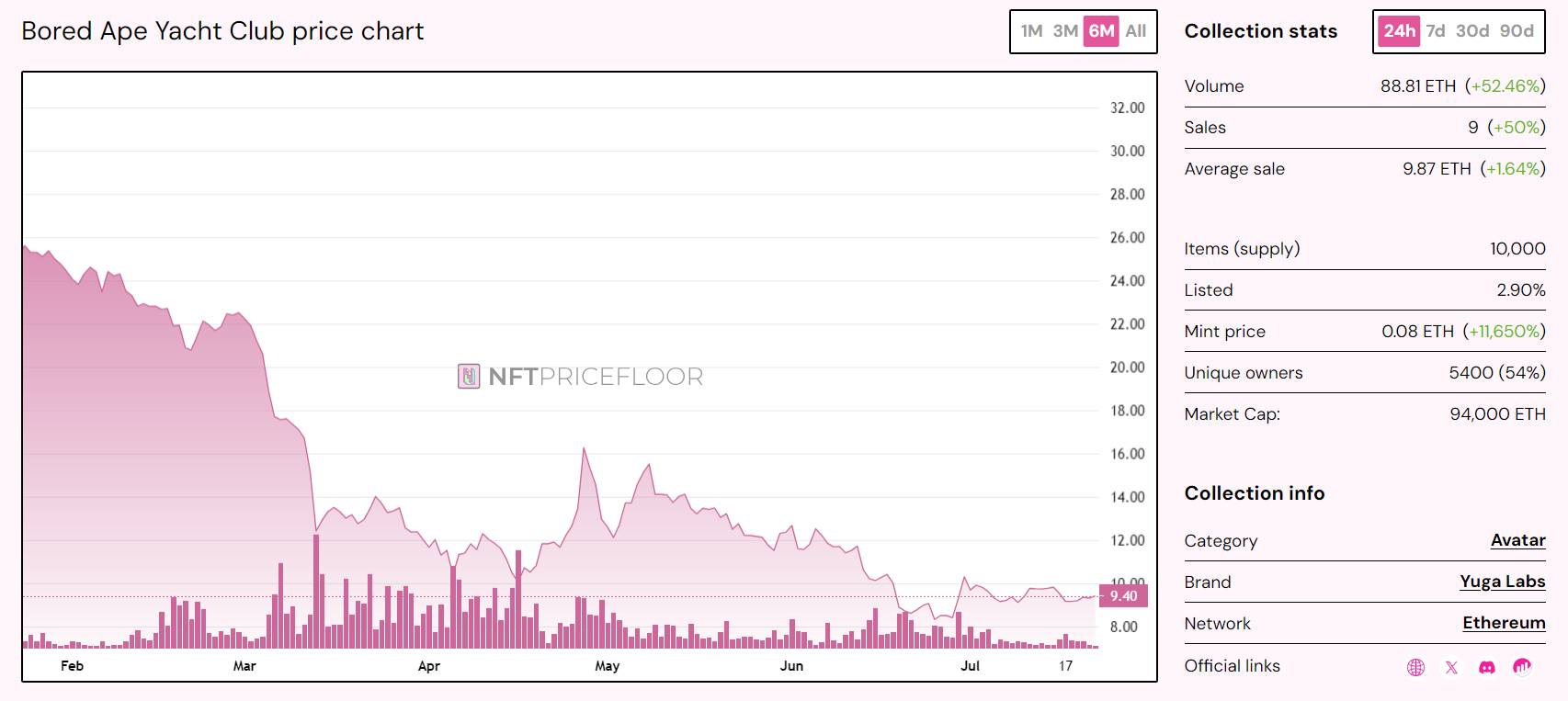Click the Jul marker on time axis

(x=970, y=666)
